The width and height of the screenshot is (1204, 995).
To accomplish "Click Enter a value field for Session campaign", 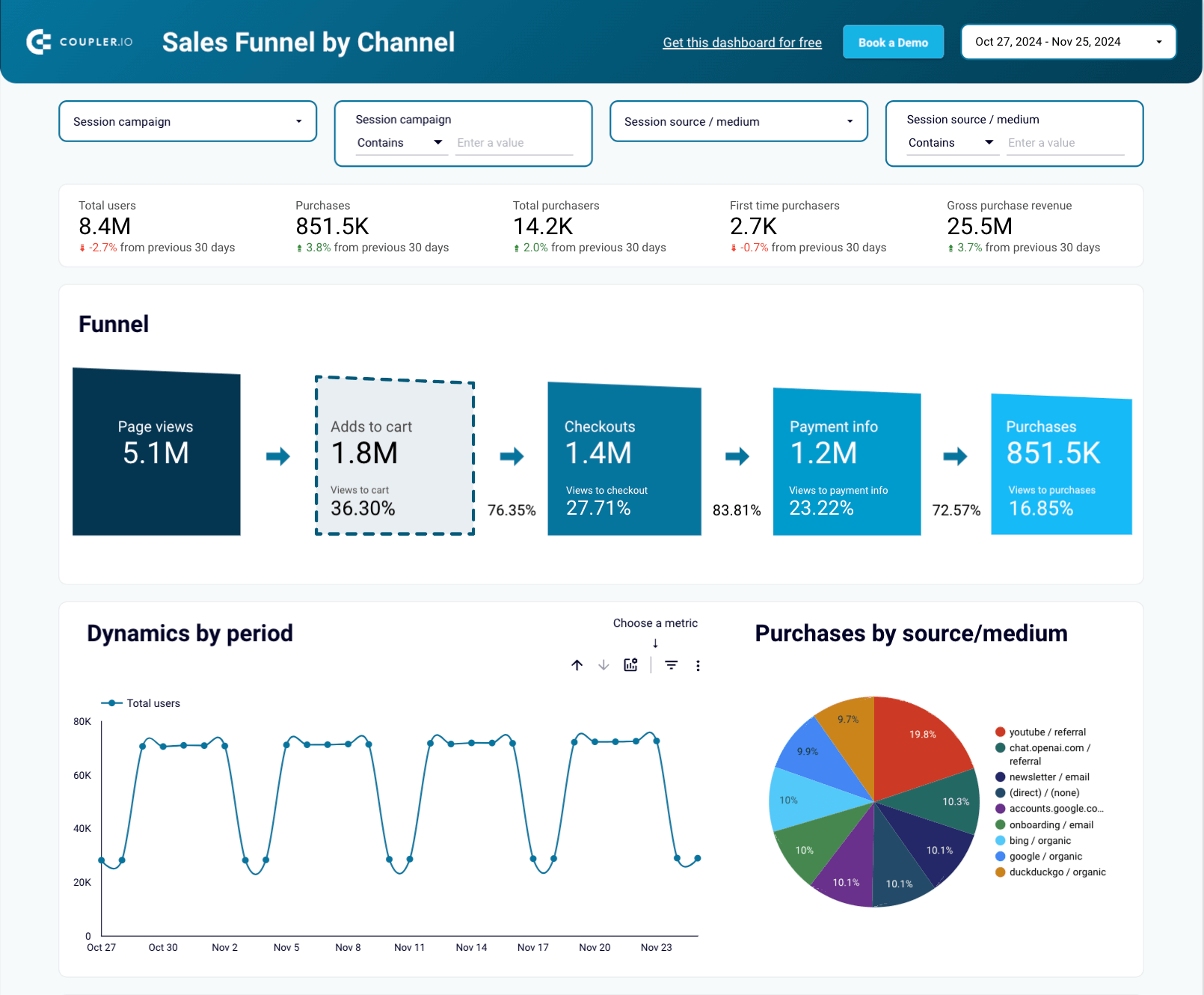I will 515,143.
